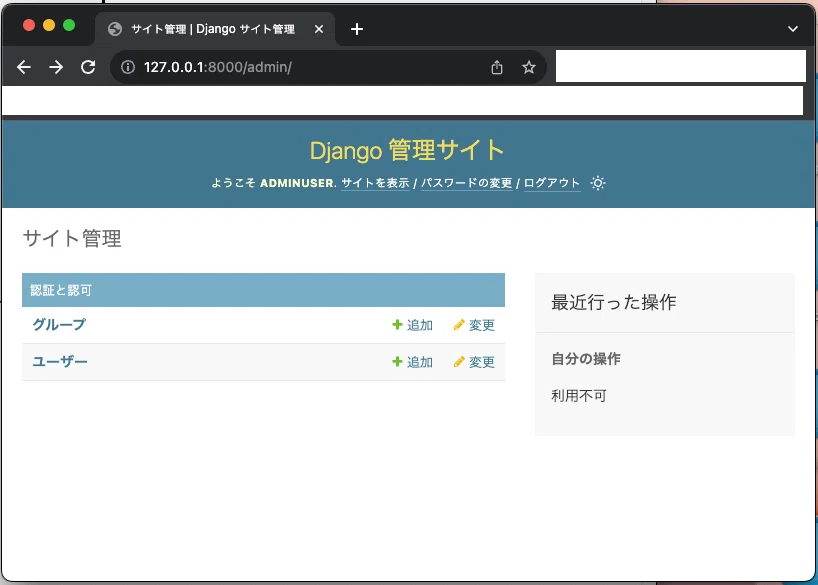Click the site info icon in address bar
Screen dimensions: 818x585
pyautogui.click(x=128, y=67)
